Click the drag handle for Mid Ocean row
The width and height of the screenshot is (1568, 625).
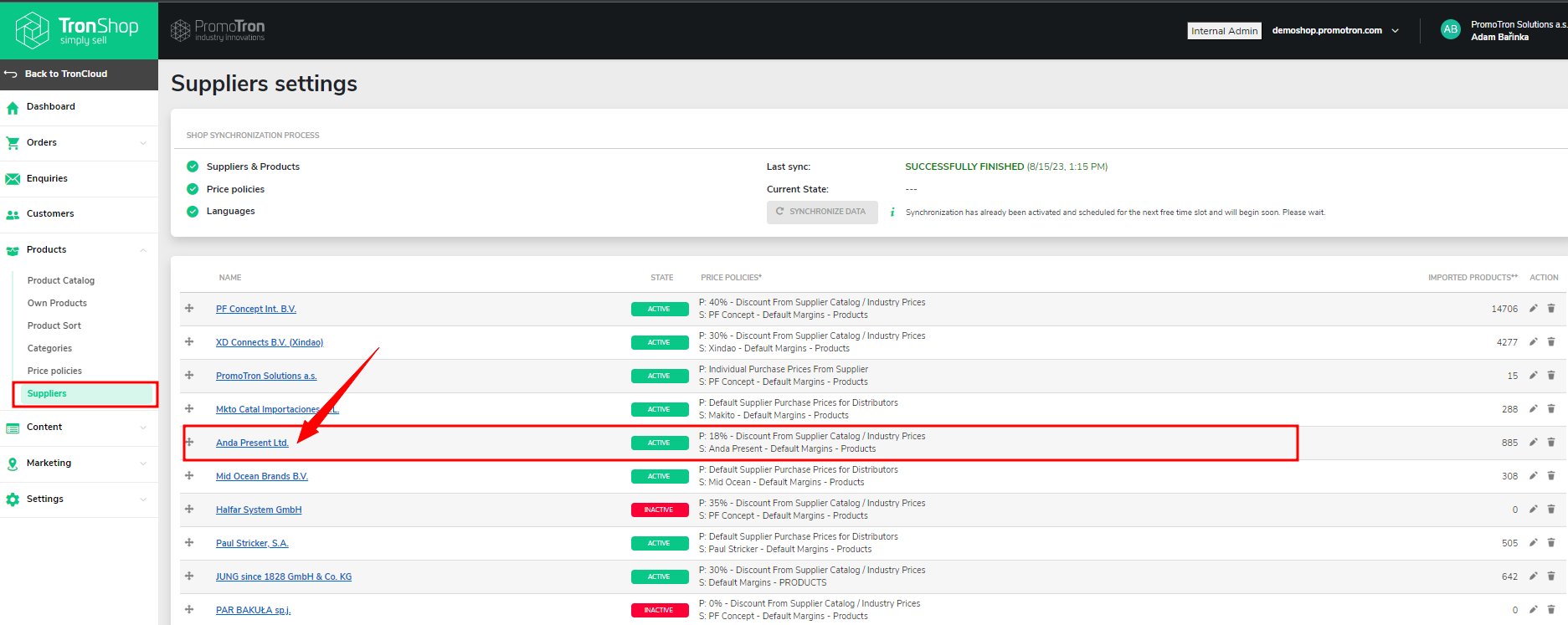pos(189,475)
